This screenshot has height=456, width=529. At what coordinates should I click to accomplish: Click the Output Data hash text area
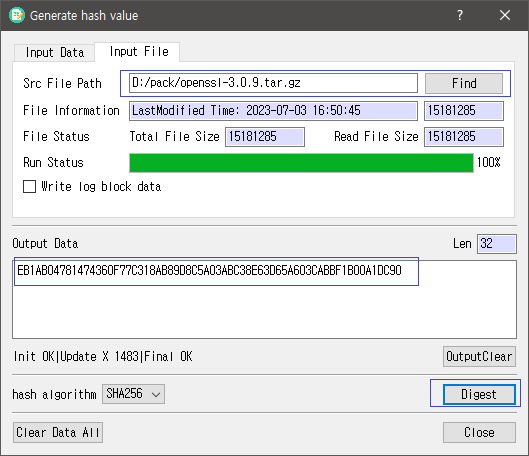tap(264, 300)
